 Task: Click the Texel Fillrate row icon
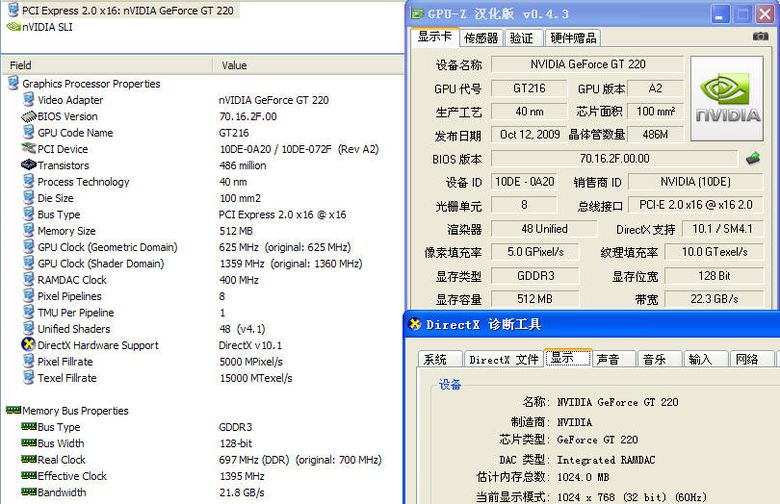coord(29,377)
